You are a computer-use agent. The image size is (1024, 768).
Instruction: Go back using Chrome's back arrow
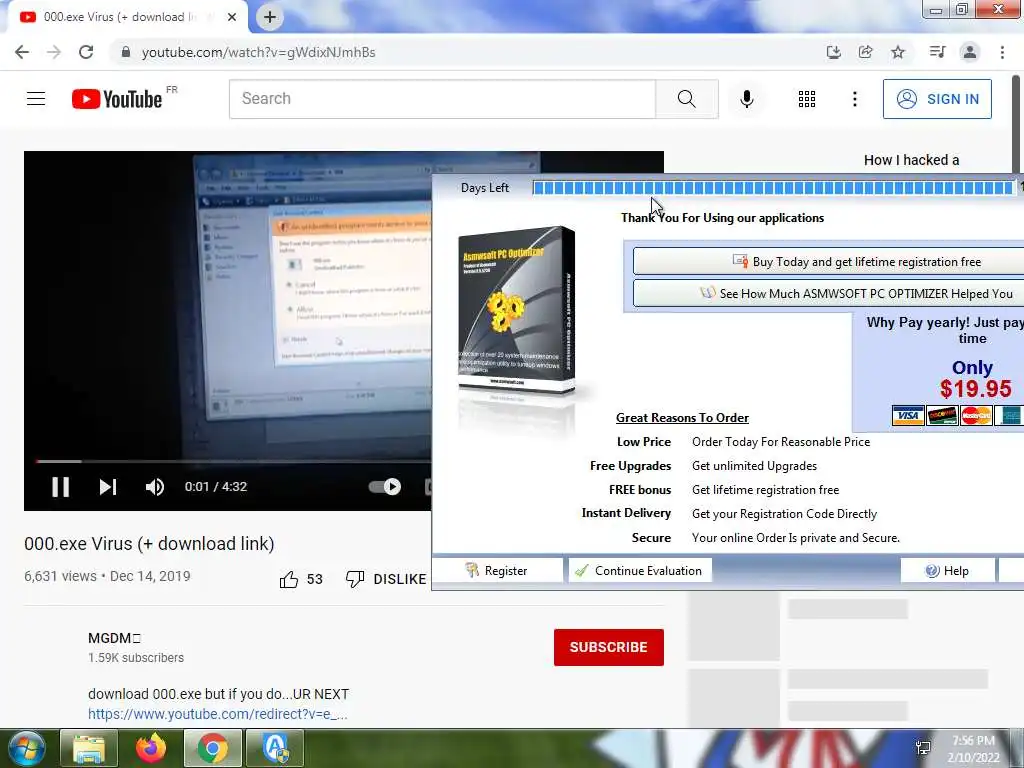pyautogui.click(x=22, y=52)
